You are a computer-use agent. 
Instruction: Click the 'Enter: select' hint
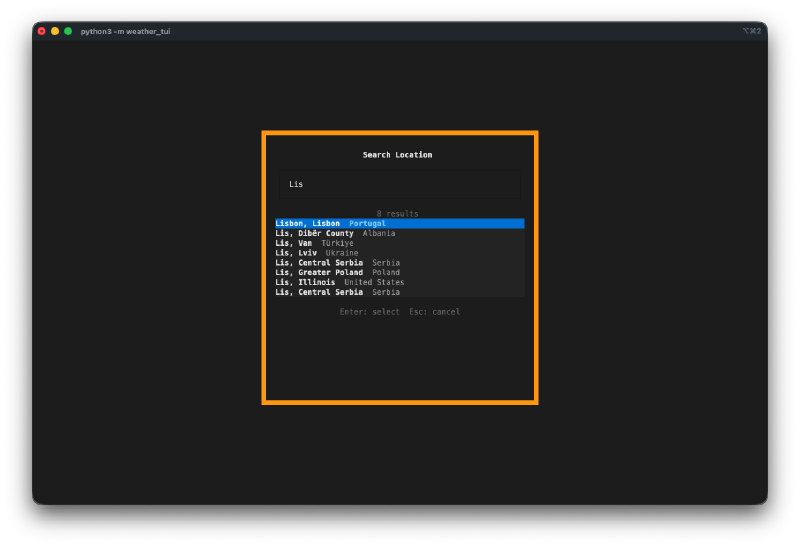tap(369, 312)
